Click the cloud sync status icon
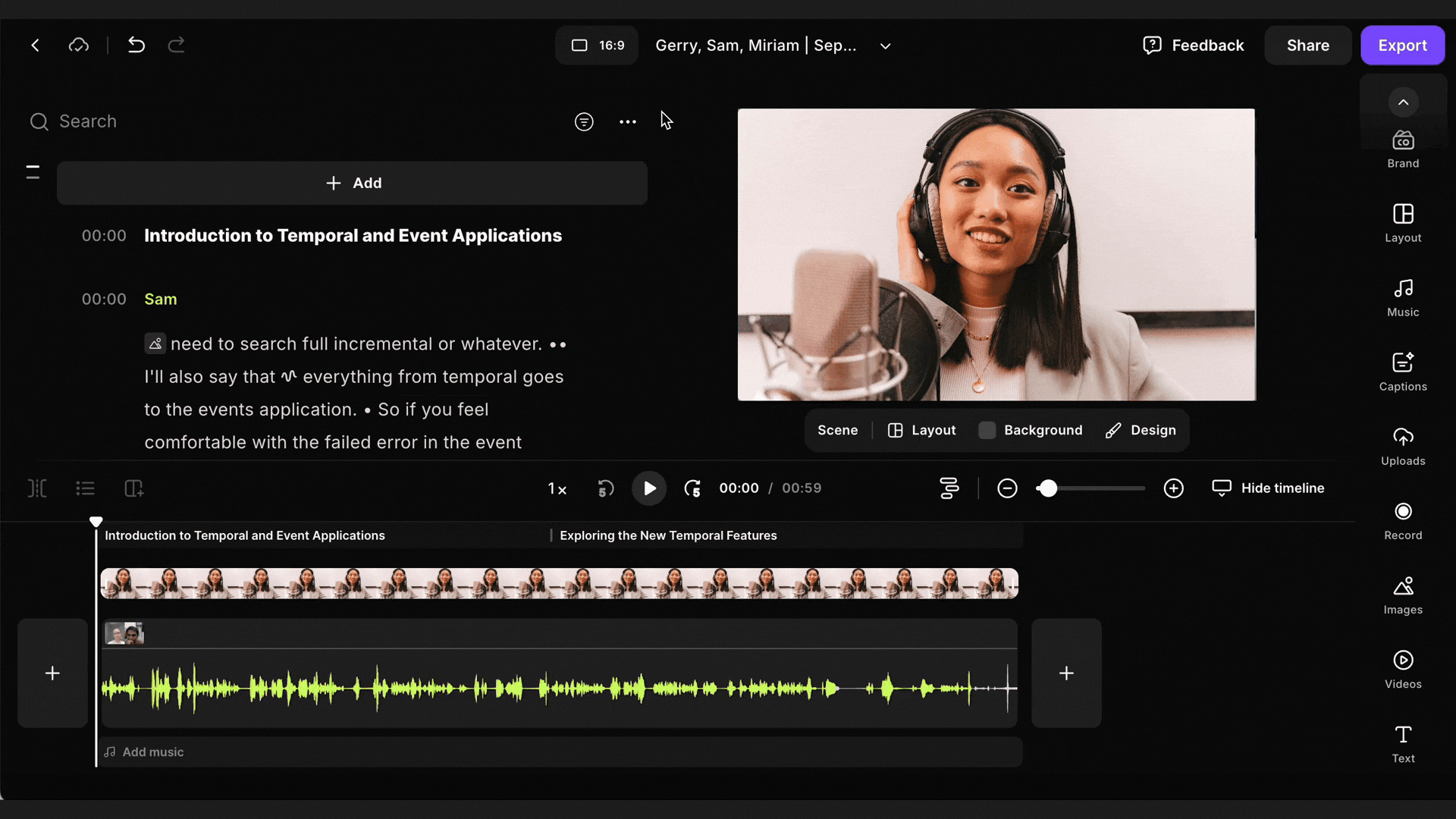 (x=79, y=45)
